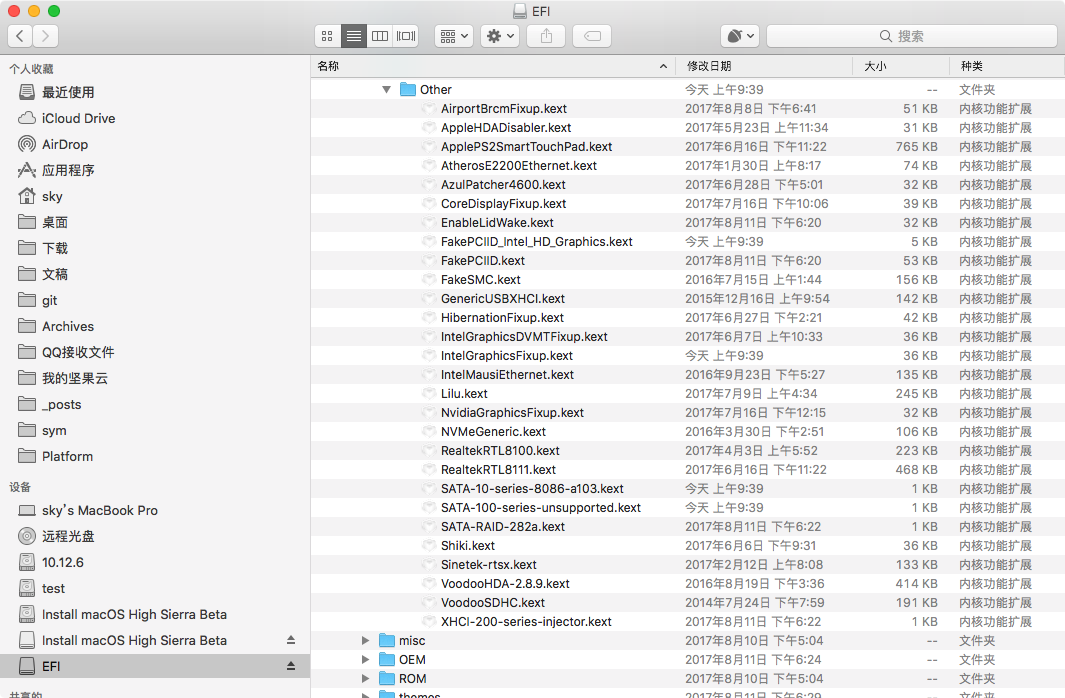Switch to icon view mode
Viewport: 1065px width, 698px height.
327,36
